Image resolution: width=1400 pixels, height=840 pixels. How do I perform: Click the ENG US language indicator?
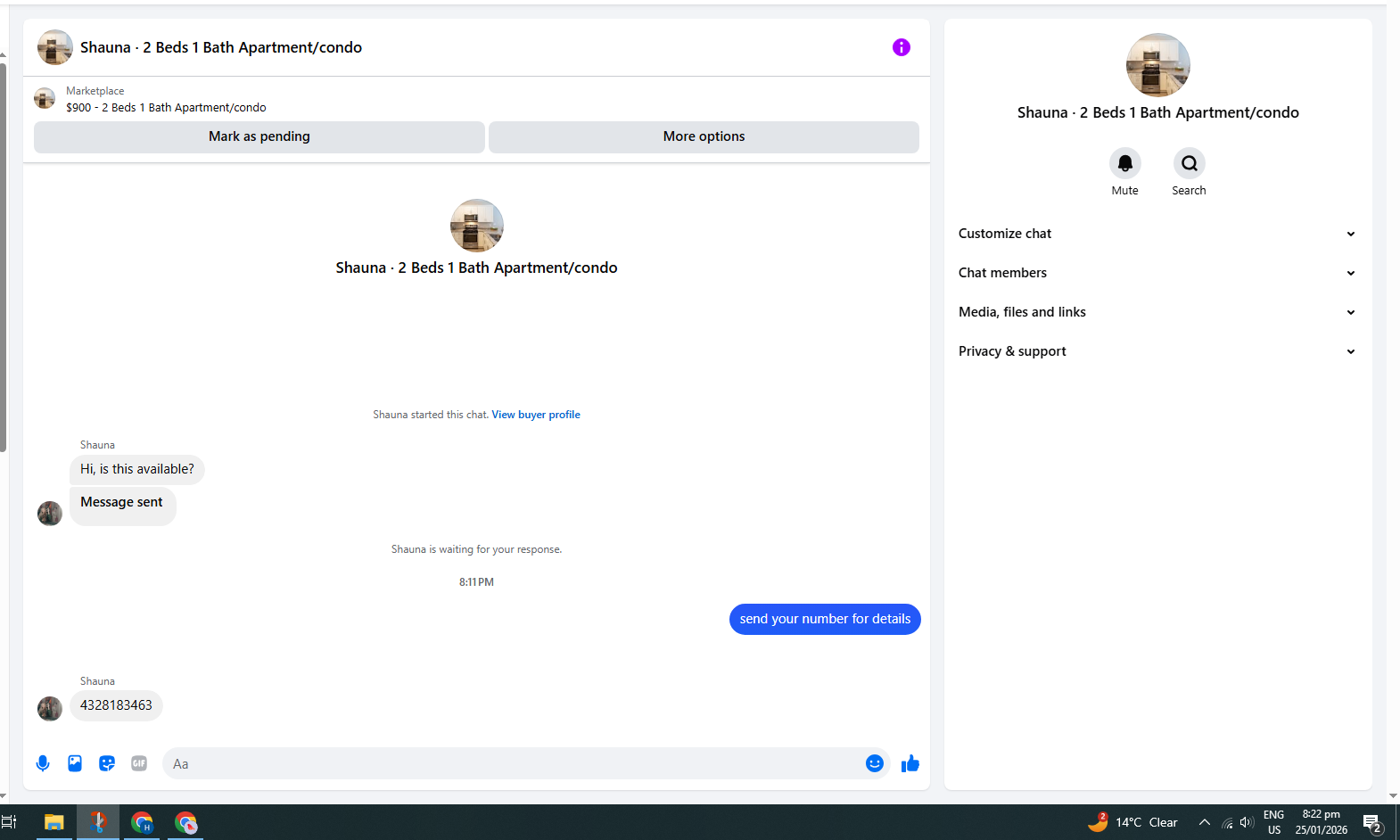[x=1274, y=822]
